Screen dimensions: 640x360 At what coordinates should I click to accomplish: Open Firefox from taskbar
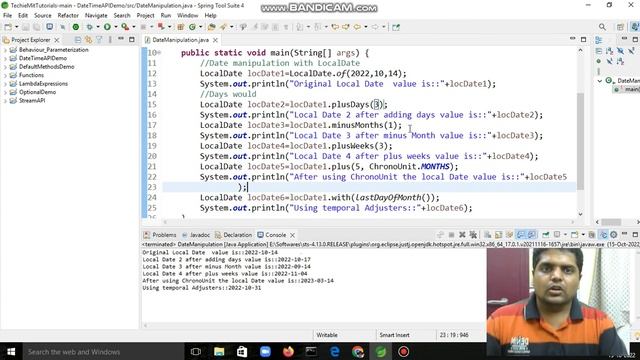[x=288, y=351]
